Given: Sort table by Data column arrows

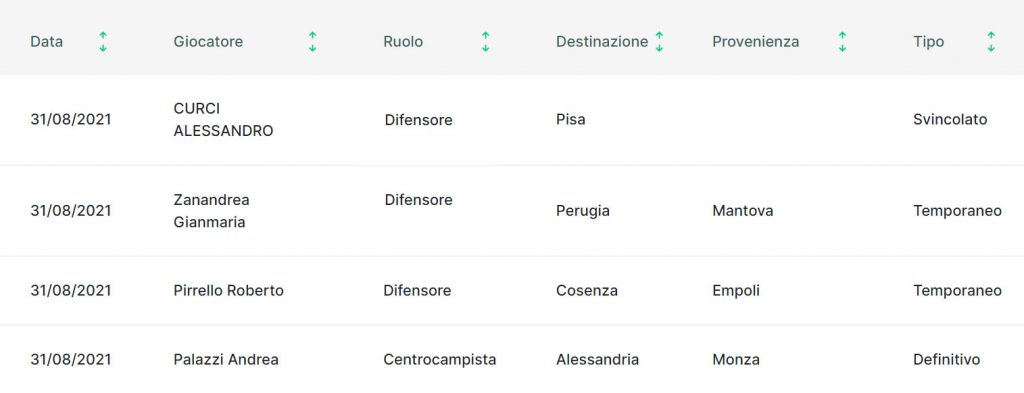Looking at the screenshot, I should (103, 42).
